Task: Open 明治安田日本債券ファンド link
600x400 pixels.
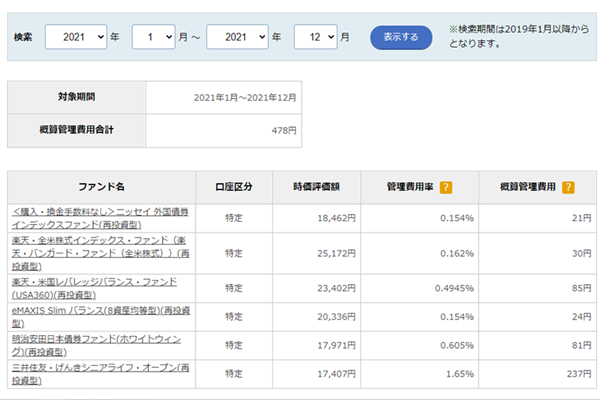Action: [100, 346]
